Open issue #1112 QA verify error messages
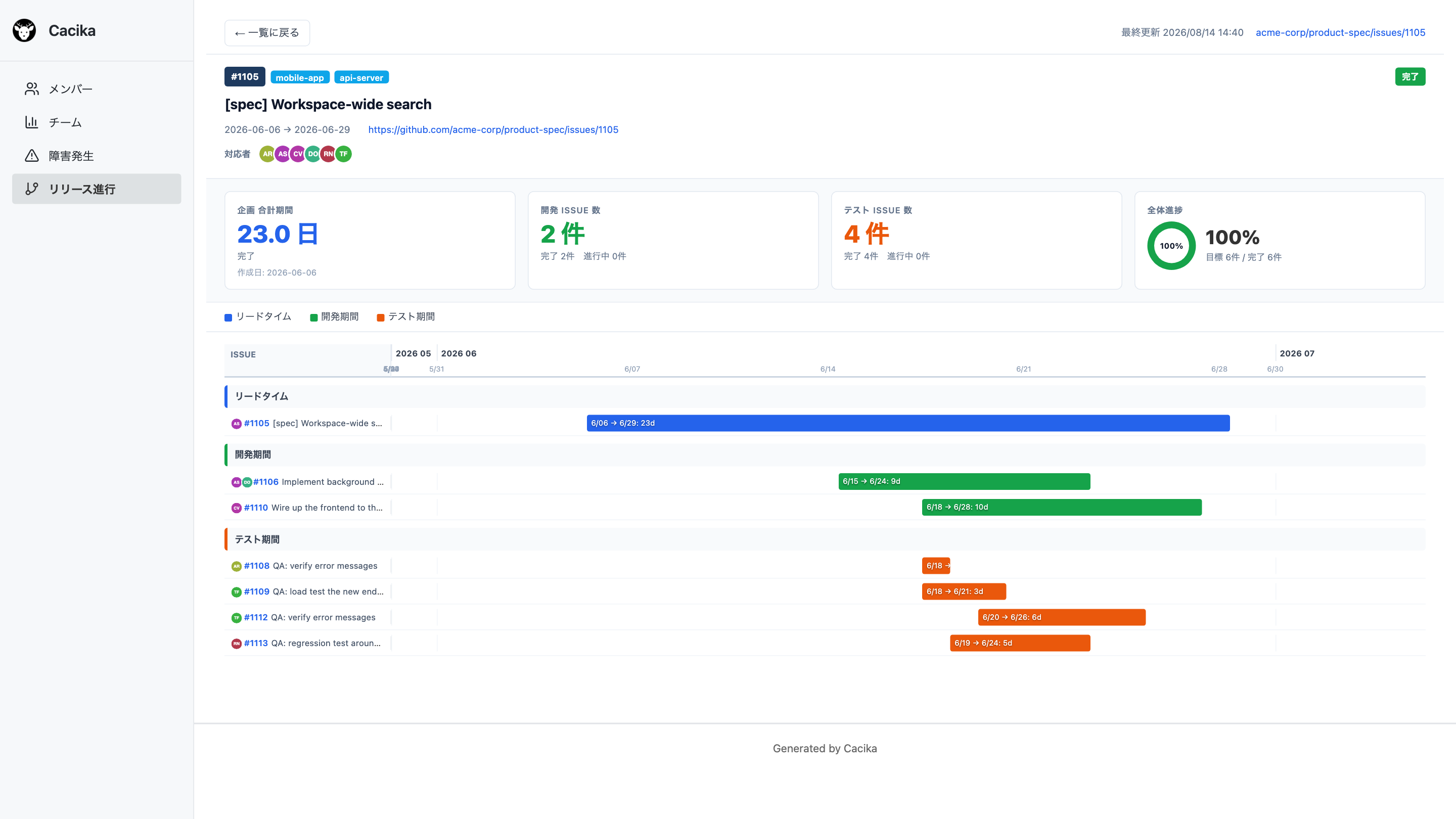 256,618
